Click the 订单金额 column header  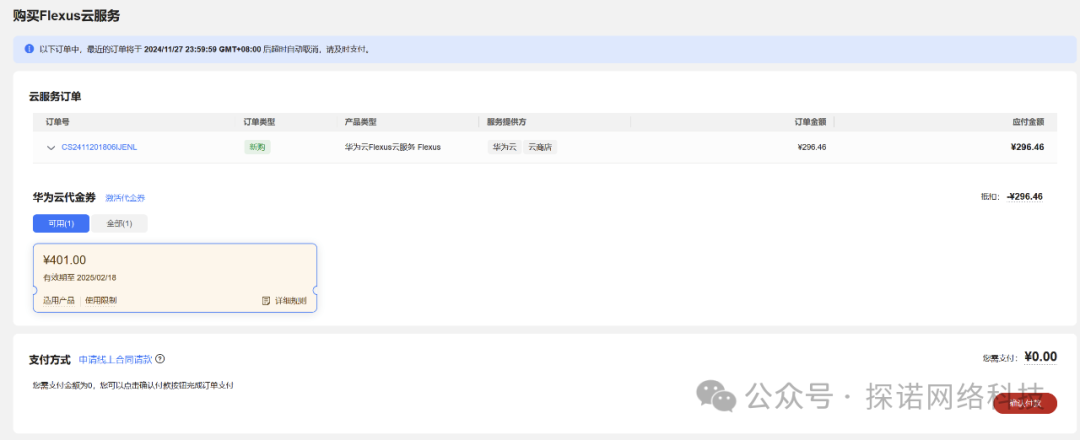click(809, 122)
